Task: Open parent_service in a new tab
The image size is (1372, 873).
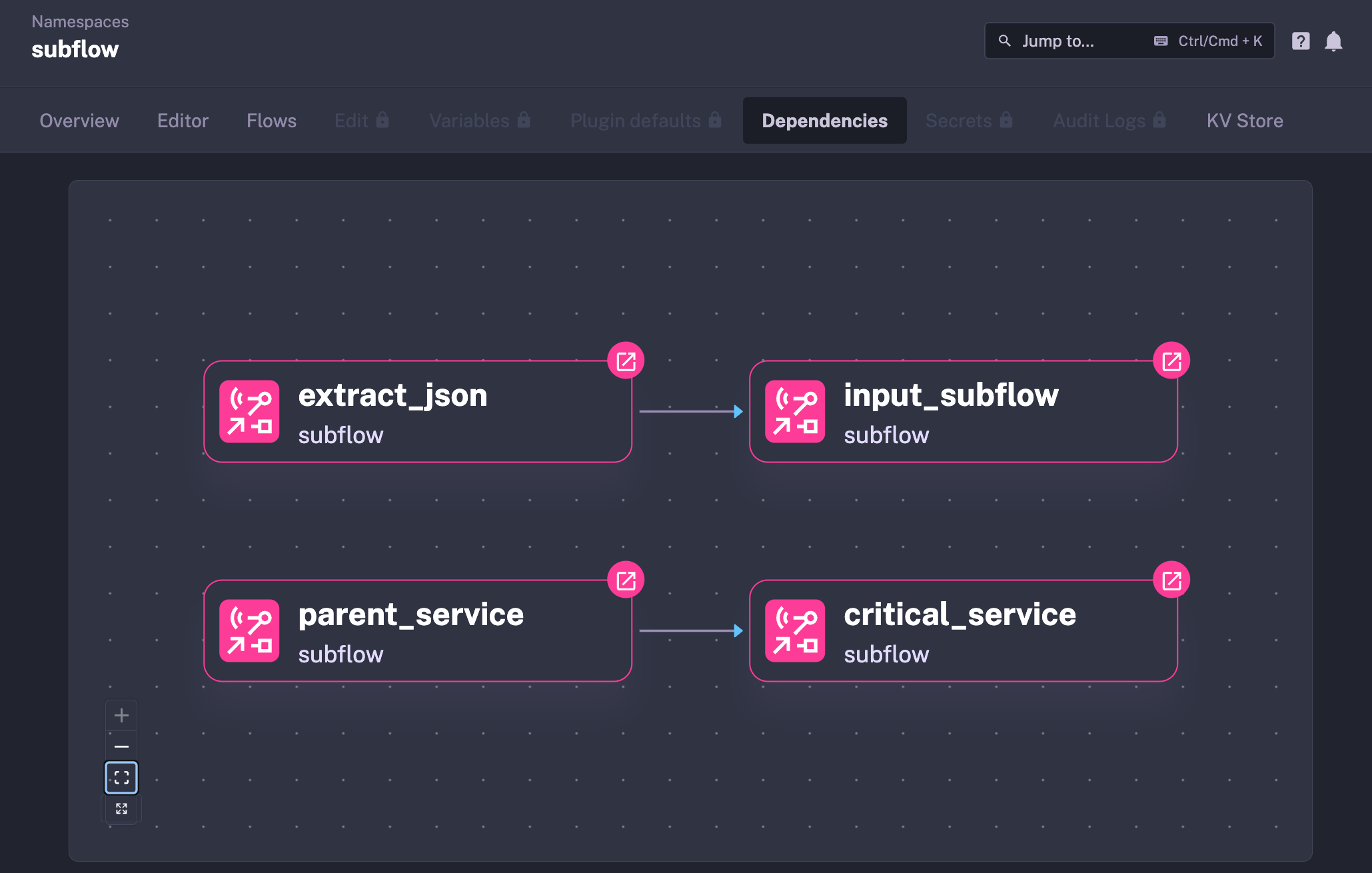Action: 625,579
